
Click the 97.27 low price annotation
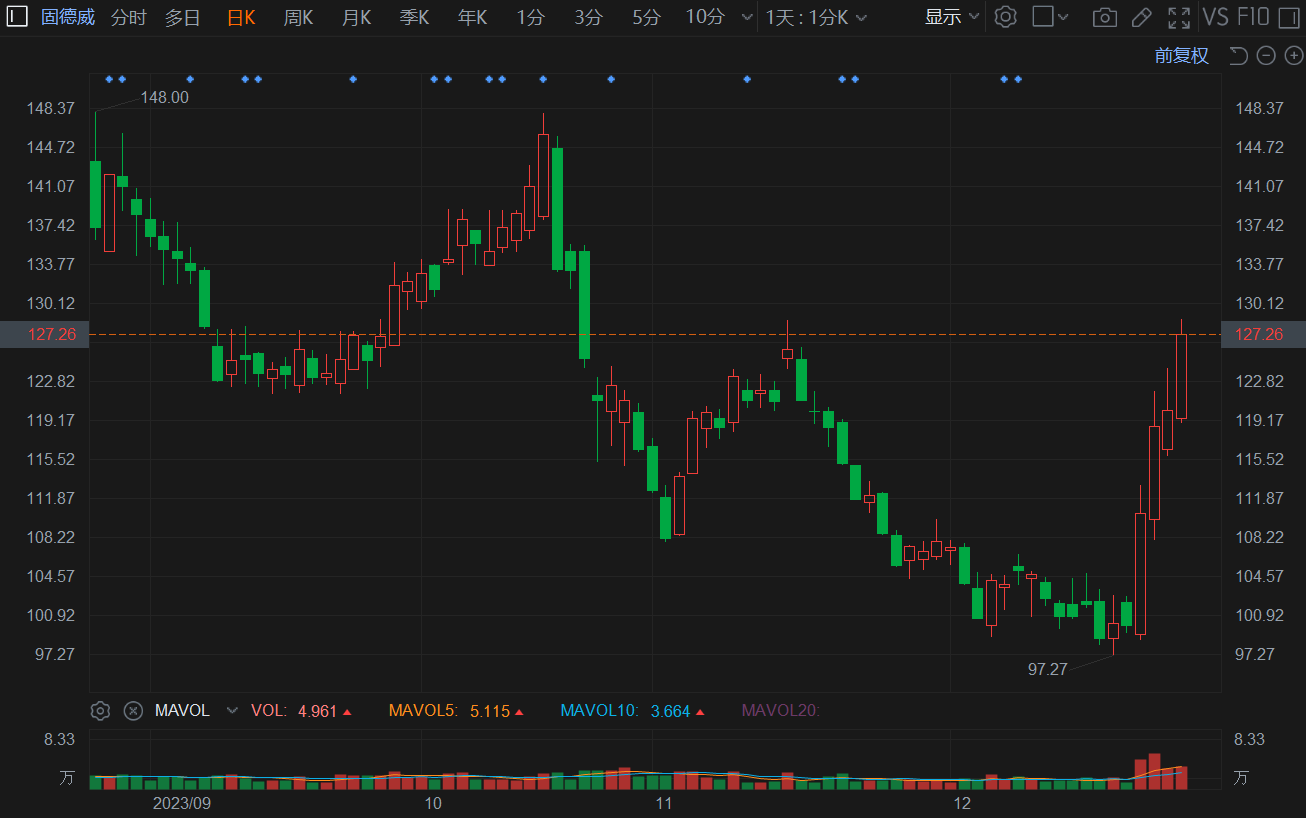click(1048, 669)
